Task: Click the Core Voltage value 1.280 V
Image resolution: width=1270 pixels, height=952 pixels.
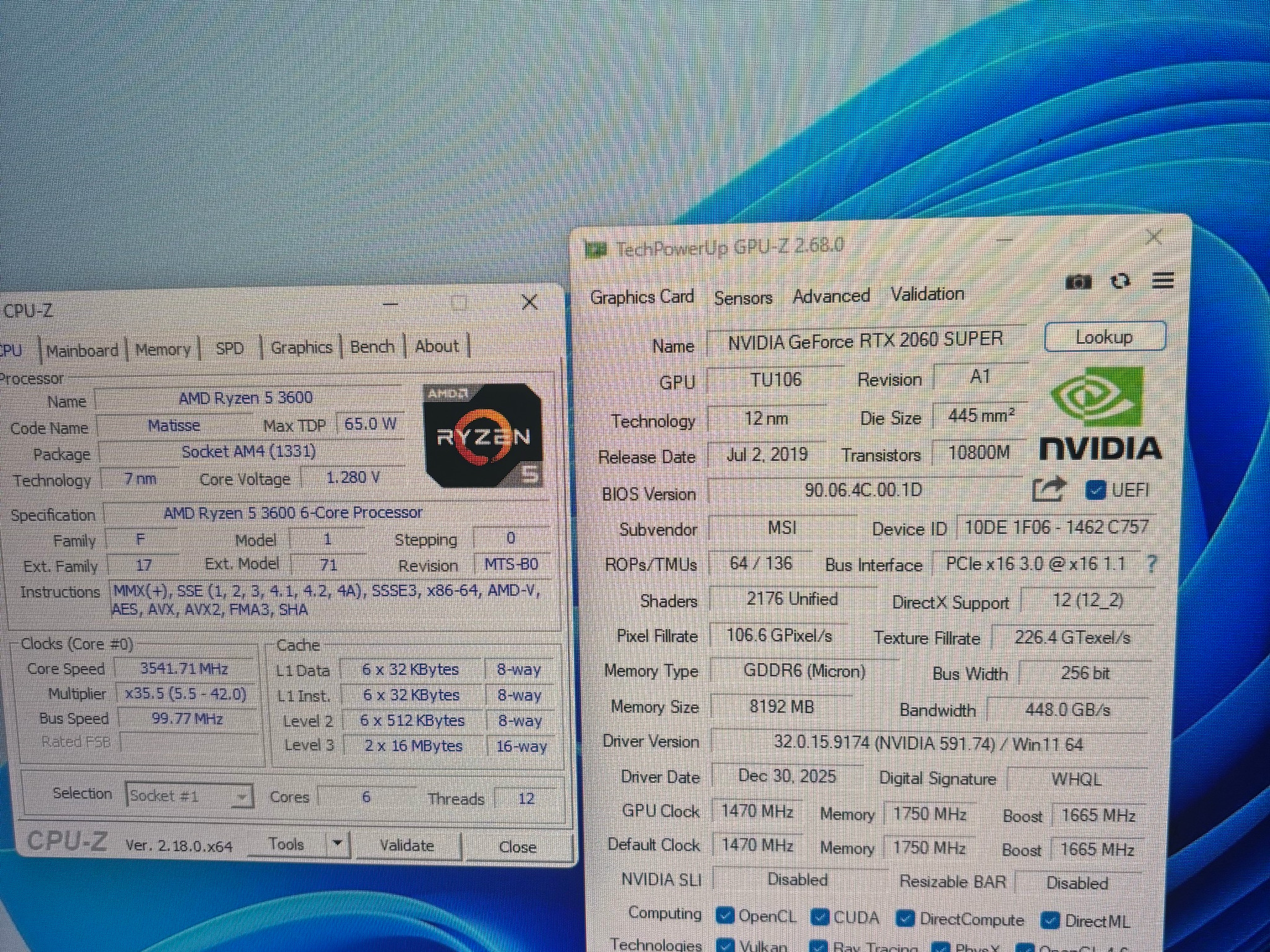Action: pyautogui.click(x=353, y=478)
